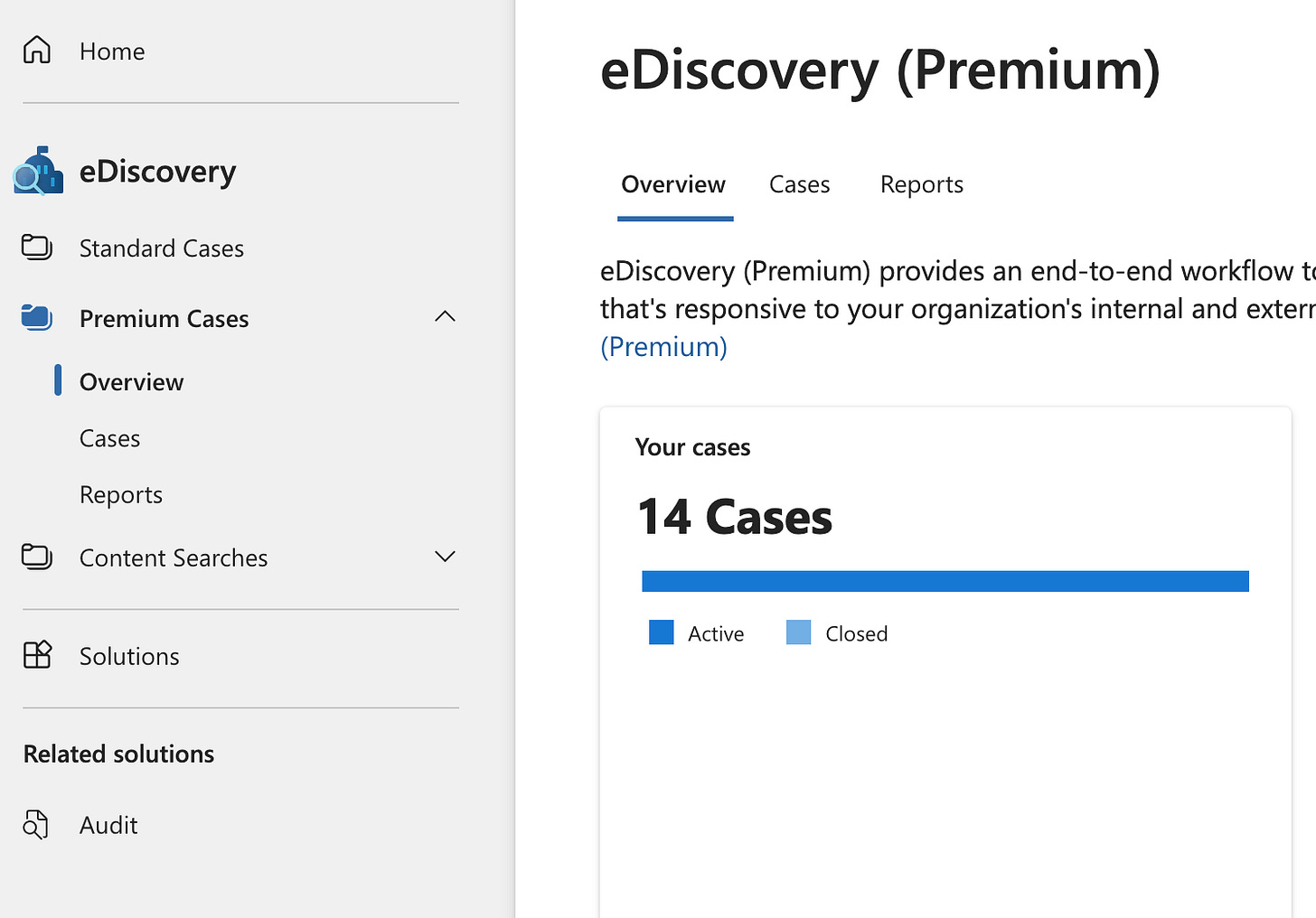Click the '14 Cases' count

coord(734,517)
